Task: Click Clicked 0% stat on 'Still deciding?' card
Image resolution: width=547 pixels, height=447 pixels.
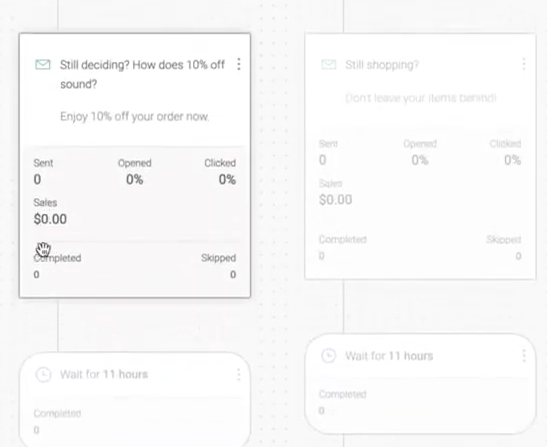Action: 227,179
